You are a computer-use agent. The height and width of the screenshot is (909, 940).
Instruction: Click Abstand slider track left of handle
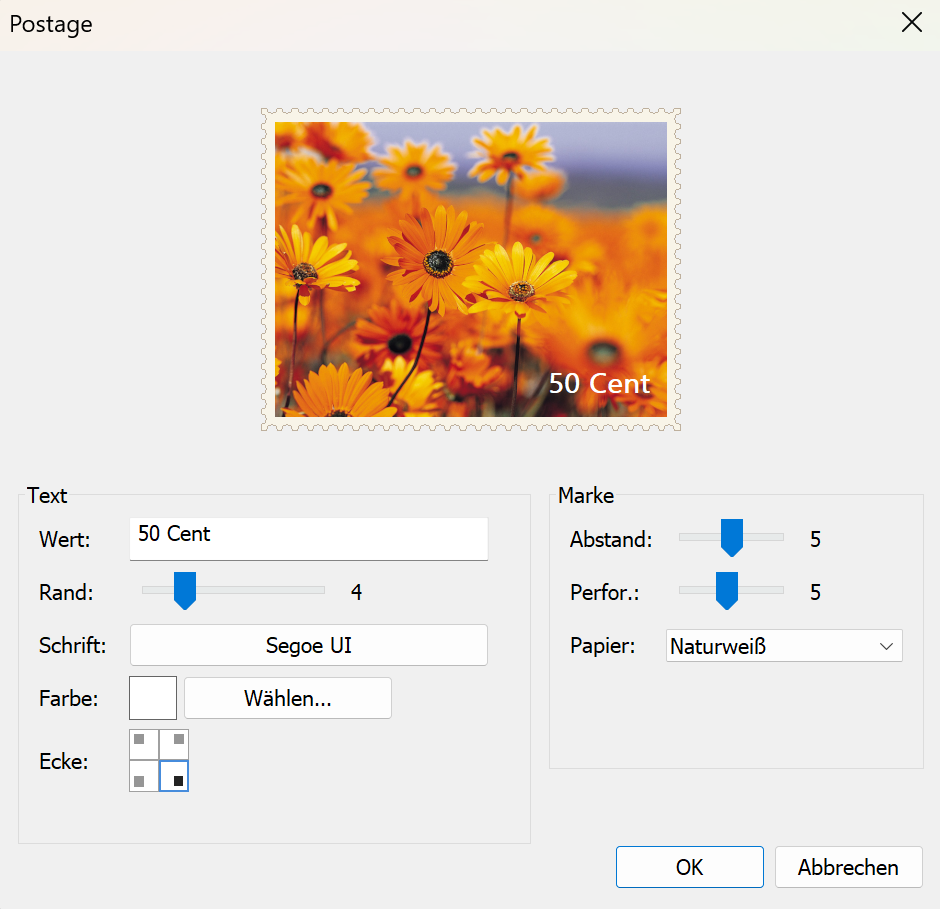[x=697, y=537]
